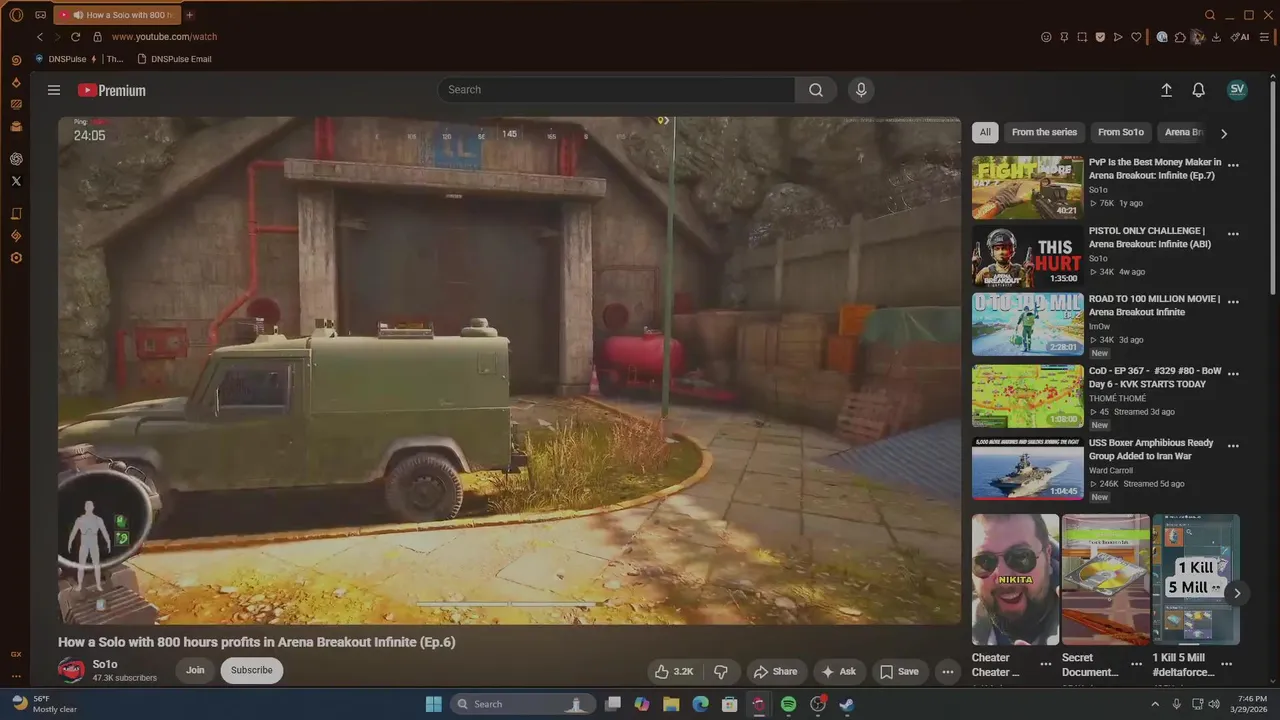Screen dimensions: 1280x720
Task: Click the YouTube search magnifier button
Action: coord(816,90)
